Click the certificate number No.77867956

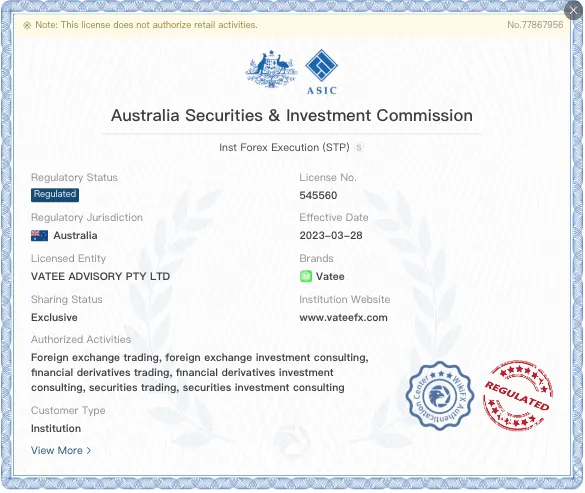535,25
